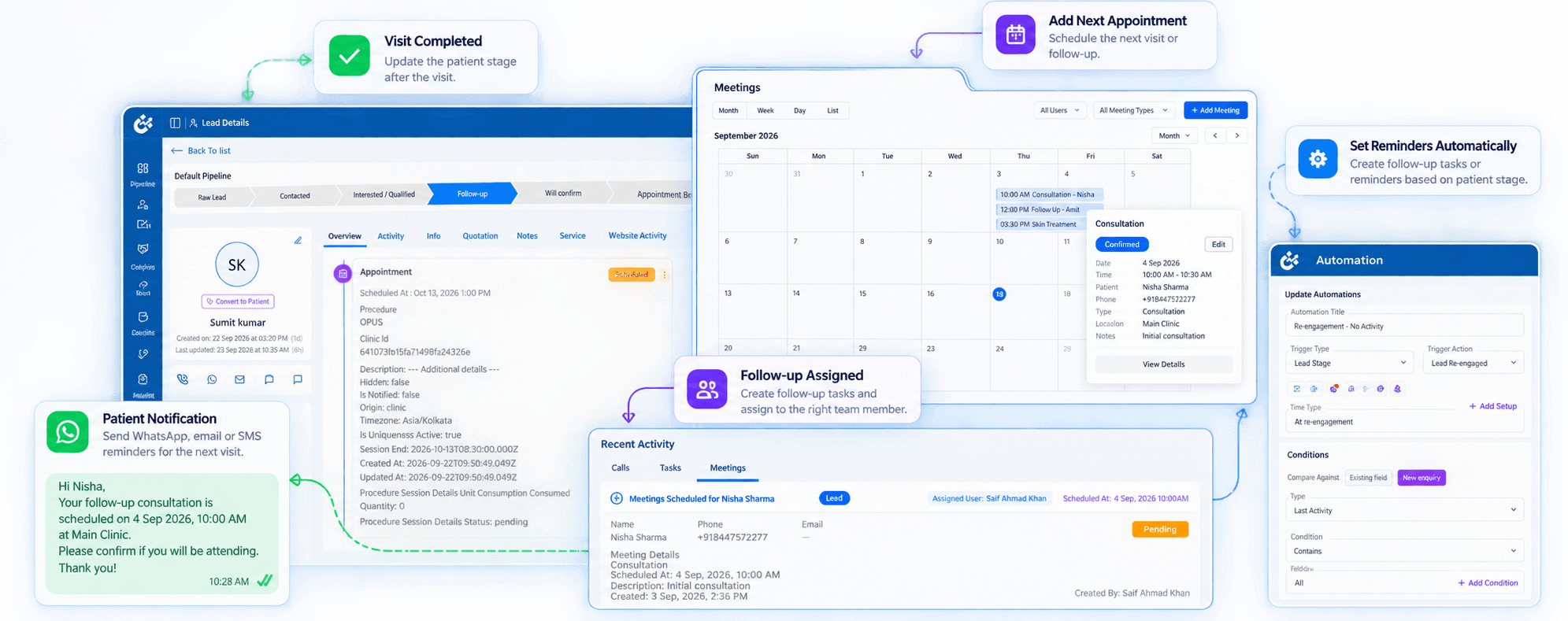Screen dimensions: 1568x621
Task: Toggle the sidebar panel icon beside Lead Details
Action: (175, 123)
